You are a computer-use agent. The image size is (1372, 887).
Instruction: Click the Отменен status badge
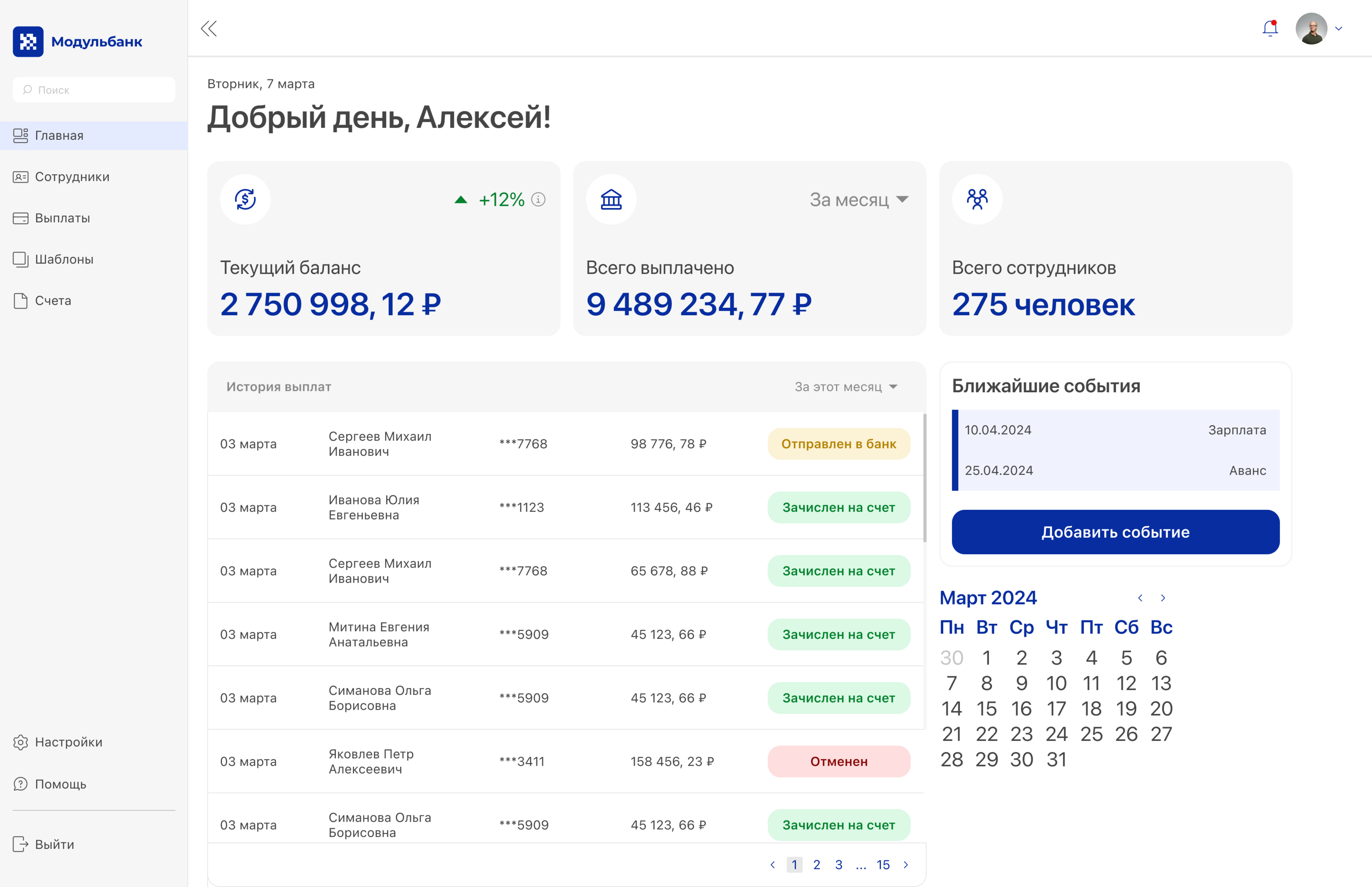[x=839, y=761]
